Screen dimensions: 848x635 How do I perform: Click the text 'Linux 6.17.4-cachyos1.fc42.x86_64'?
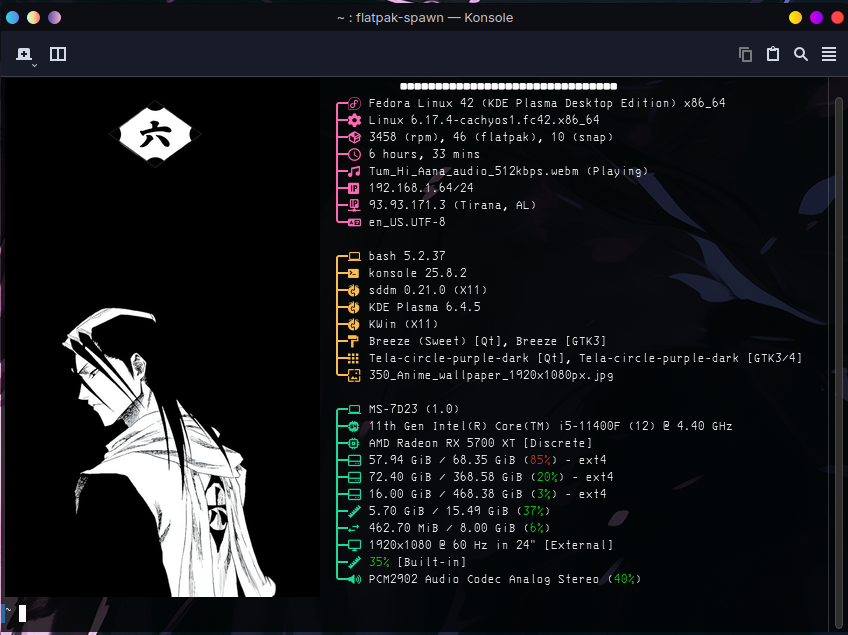pyautogui.click(x=484, y=120)
